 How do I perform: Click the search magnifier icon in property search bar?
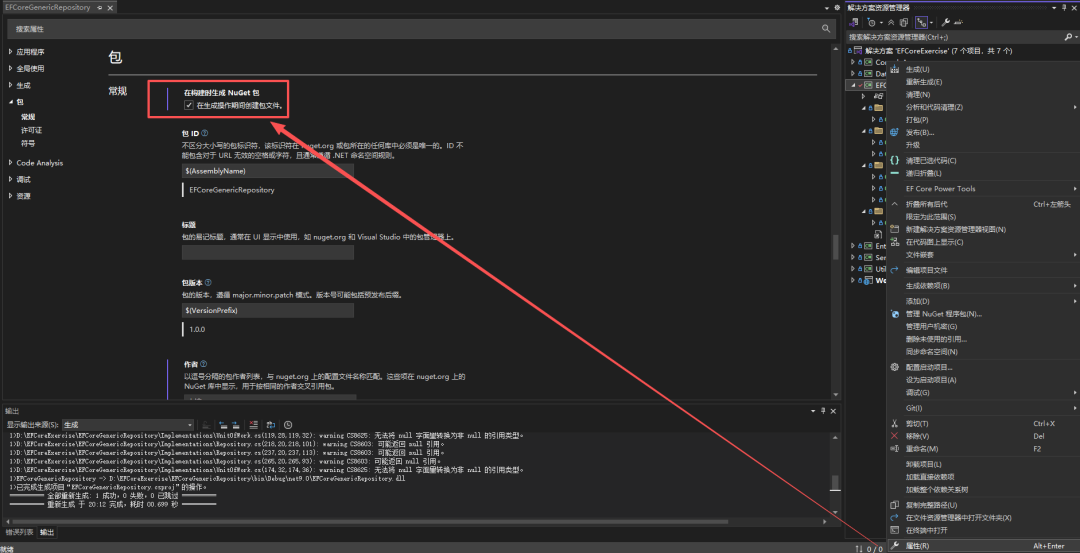pos(826,29)
